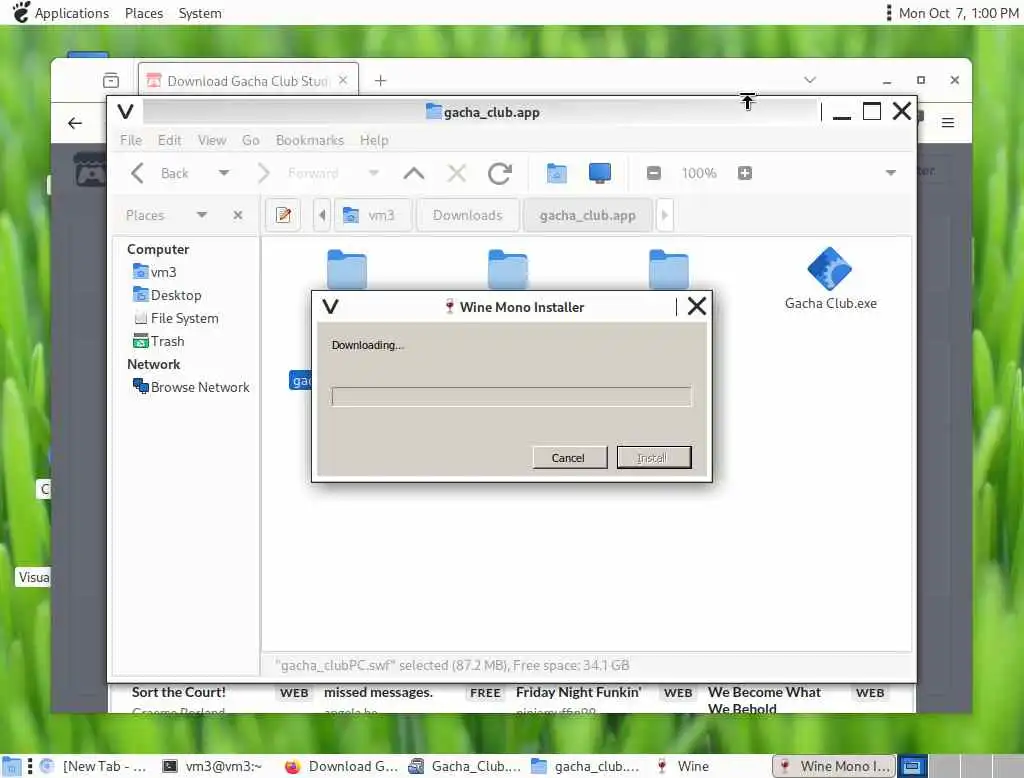Open the Home folder toolbar icon

tap(556, 173)
